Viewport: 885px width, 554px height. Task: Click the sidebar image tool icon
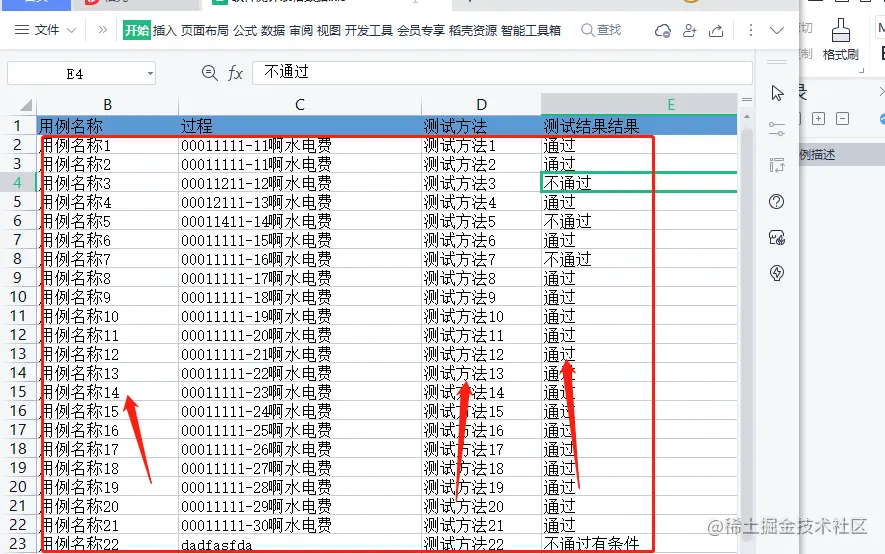pos(777,238)
